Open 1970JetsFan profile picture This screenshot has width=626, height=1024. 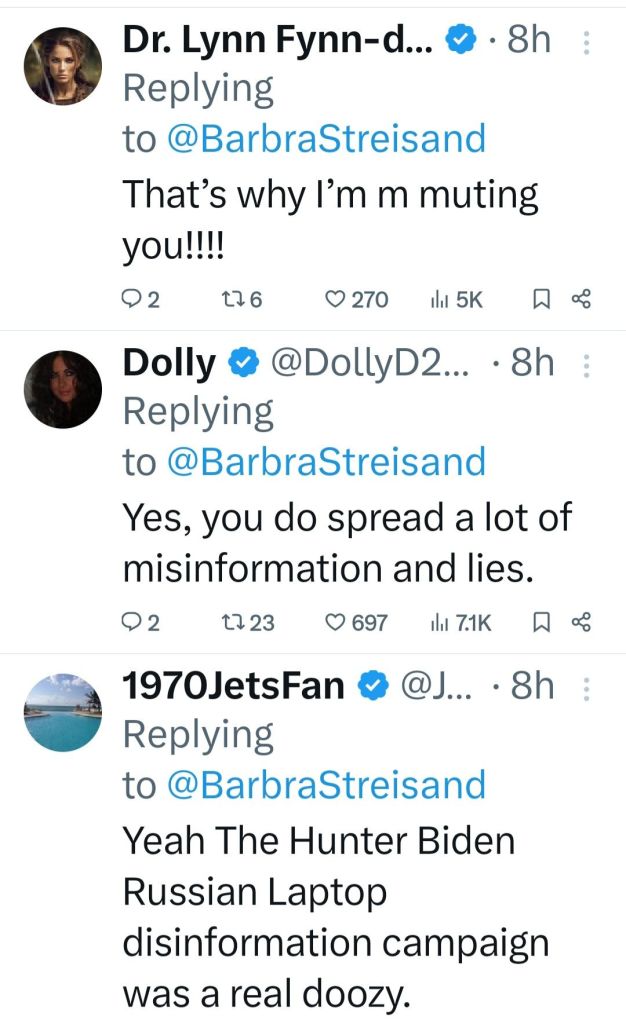click(x=62, y=711)
